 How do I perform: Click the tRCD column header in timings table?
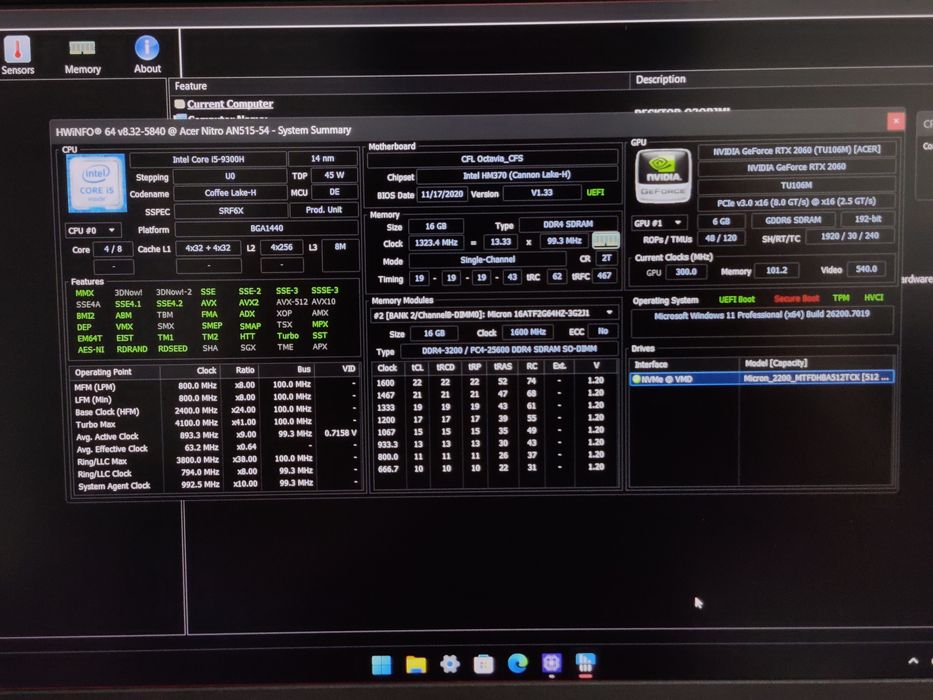point(445,367)
